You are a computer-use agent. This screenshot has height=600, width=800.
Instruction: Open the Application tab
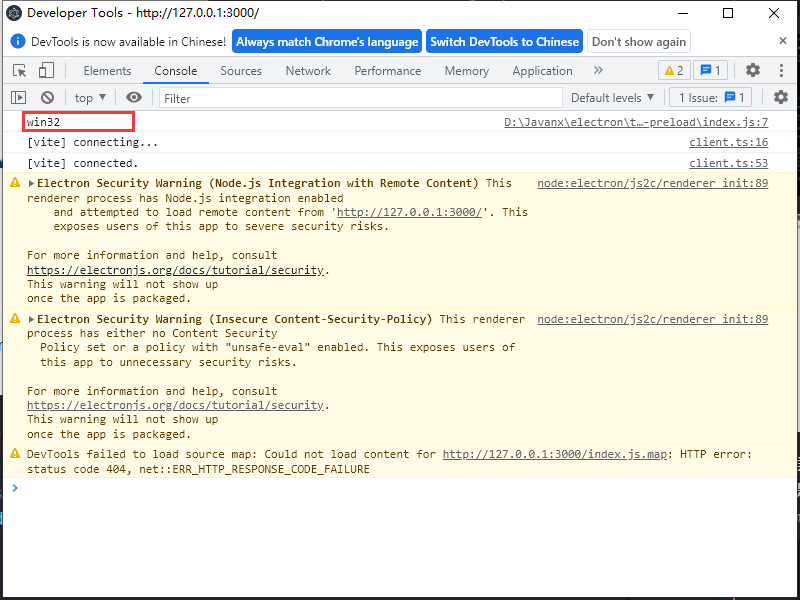[x=542, y=71]
